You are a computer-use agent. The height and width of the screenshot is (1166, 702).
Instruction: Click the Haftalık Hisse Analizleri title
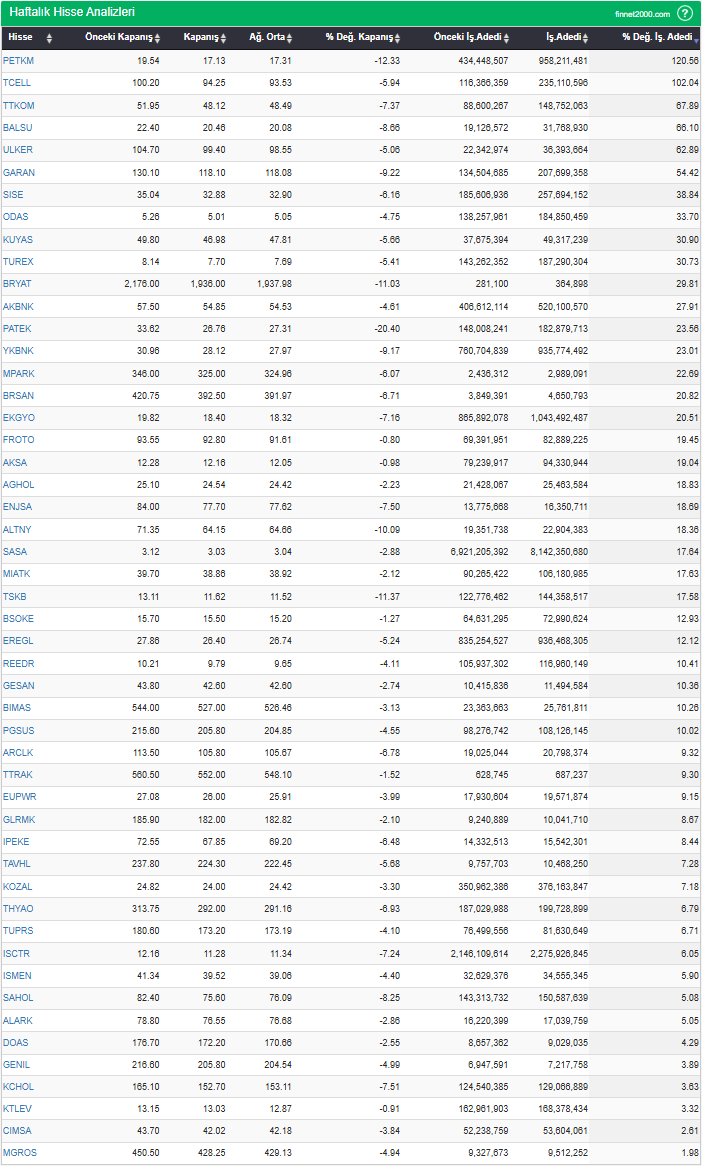pyautogui.click(x=72, y=12)
